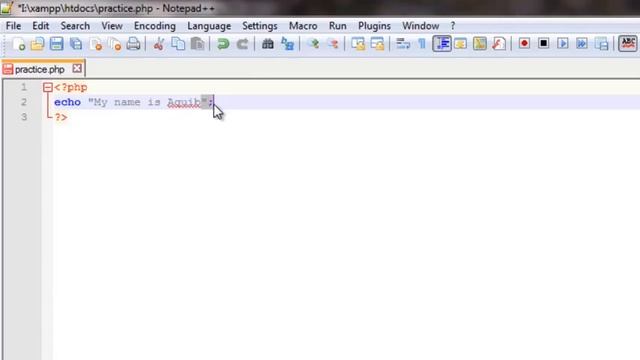Click the Redo arrow icon
This screenshot has width=640, height=360.
pyautogui.click(x=242, y=44)
